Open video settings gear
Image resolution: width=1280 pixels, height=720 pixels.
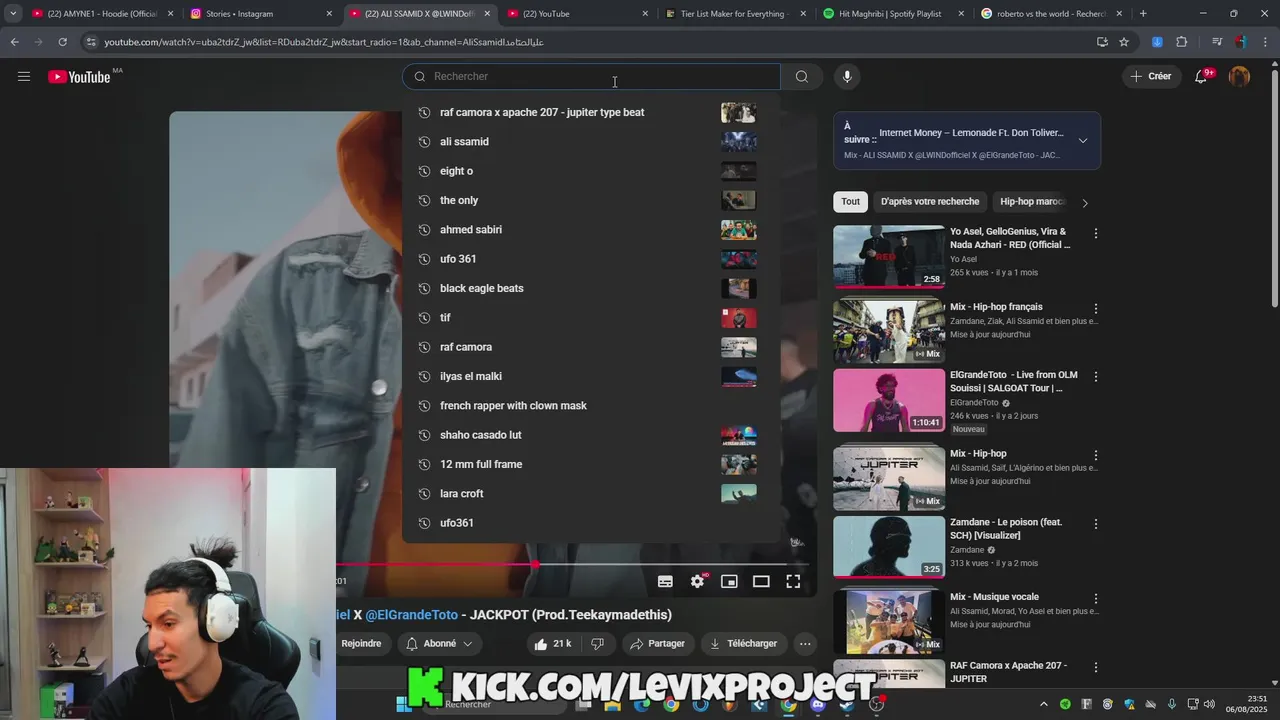[x=698, y=581]
